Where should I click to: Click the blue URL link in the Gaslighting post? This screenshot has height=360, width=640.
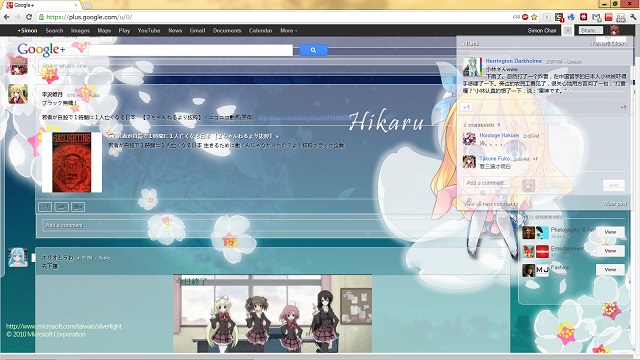tap(304, 118)
